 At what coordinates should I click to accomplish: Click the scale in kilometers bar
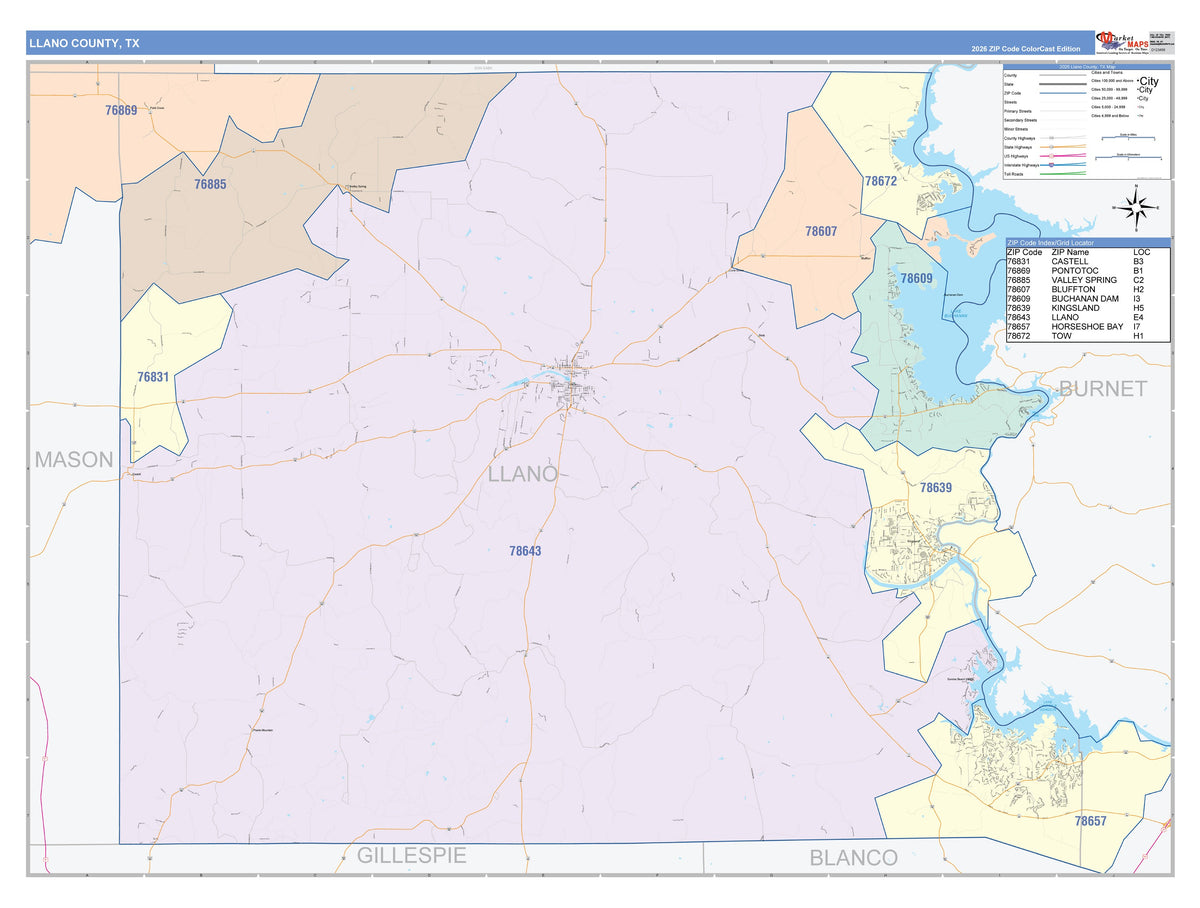(x=1128, y=157)
